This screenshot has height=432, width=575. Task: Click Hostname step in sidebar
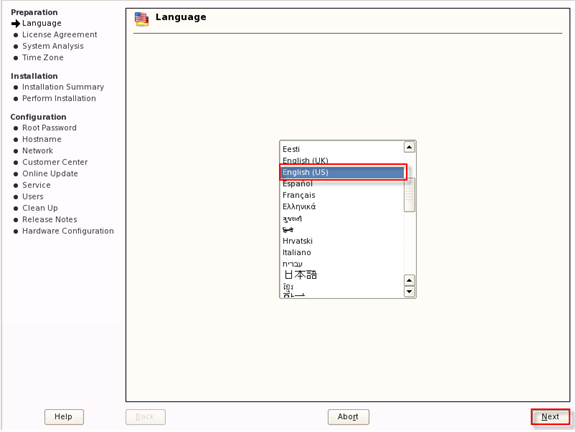click(42, 139)
